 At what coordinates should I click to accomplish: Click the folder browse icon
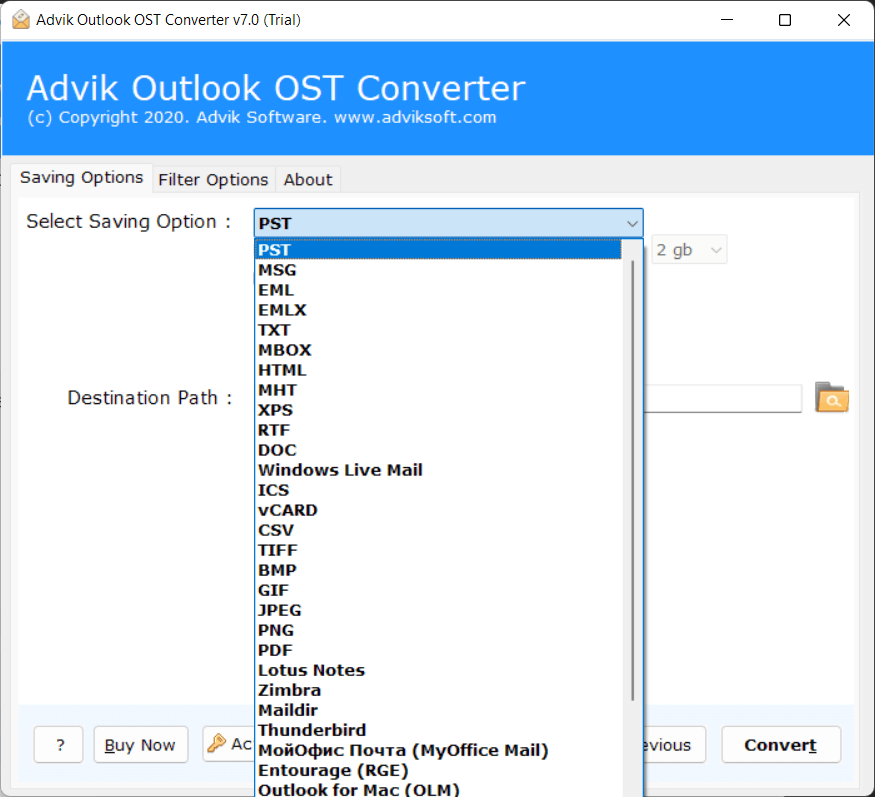pos(831,398)
